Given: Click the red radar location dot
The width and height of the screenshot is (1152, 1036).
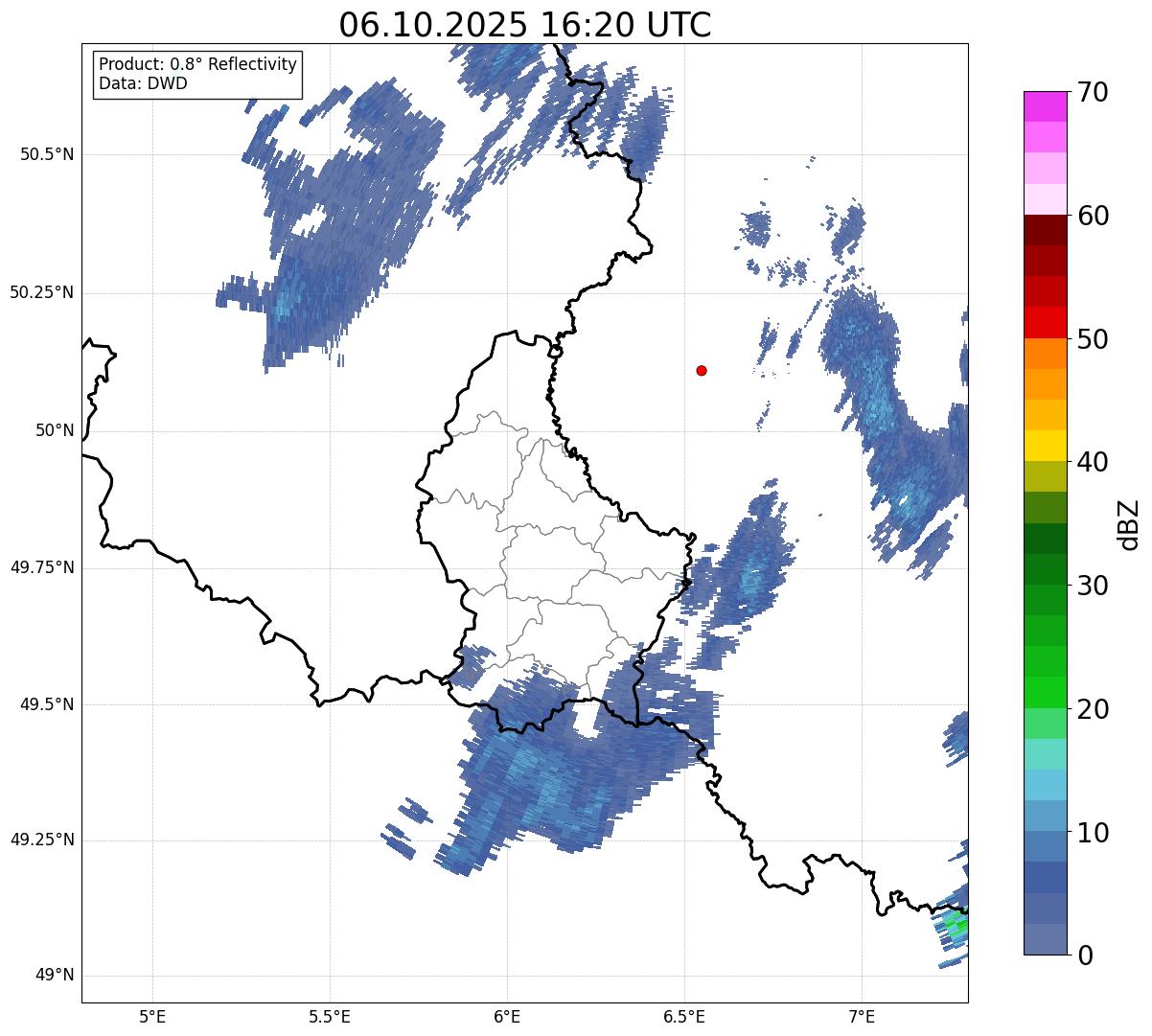Looking at the screenshot, I should coord(702,371).
